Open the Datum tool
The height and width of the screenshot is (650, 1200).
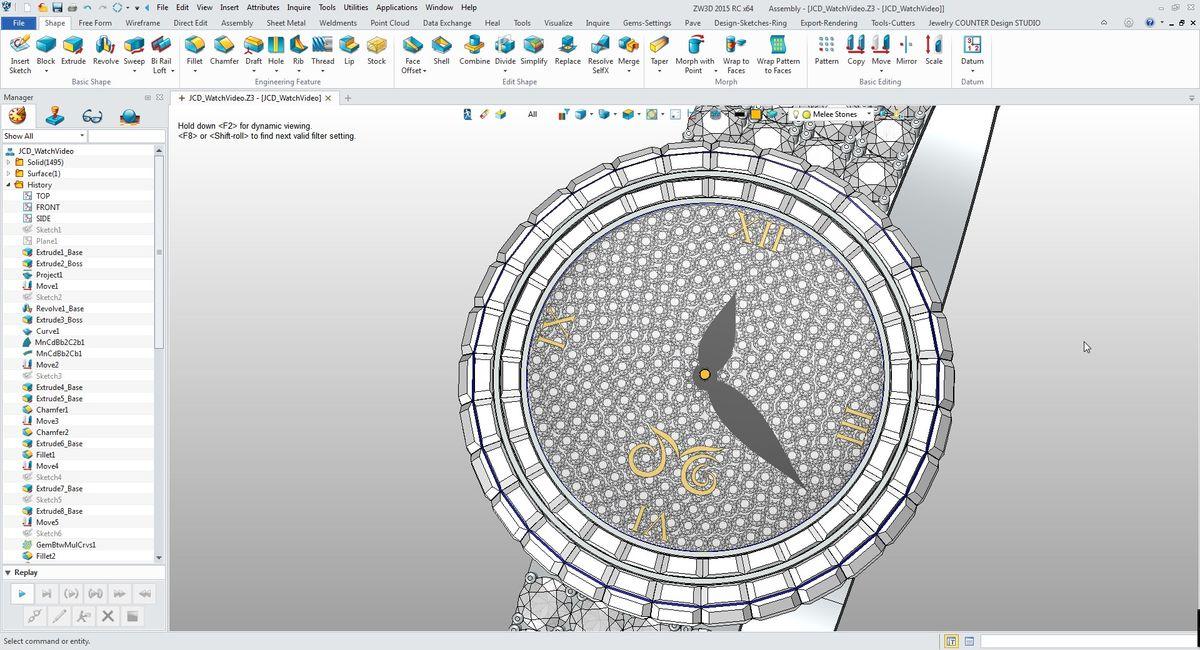click(972, 52)
